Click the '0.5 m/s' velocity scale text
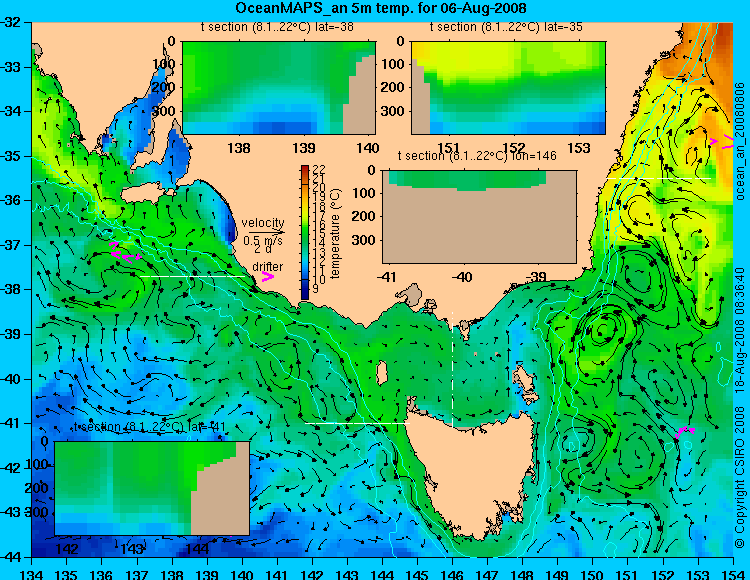Viewport: 750px width, 580px height. click(x=263, y=241)
